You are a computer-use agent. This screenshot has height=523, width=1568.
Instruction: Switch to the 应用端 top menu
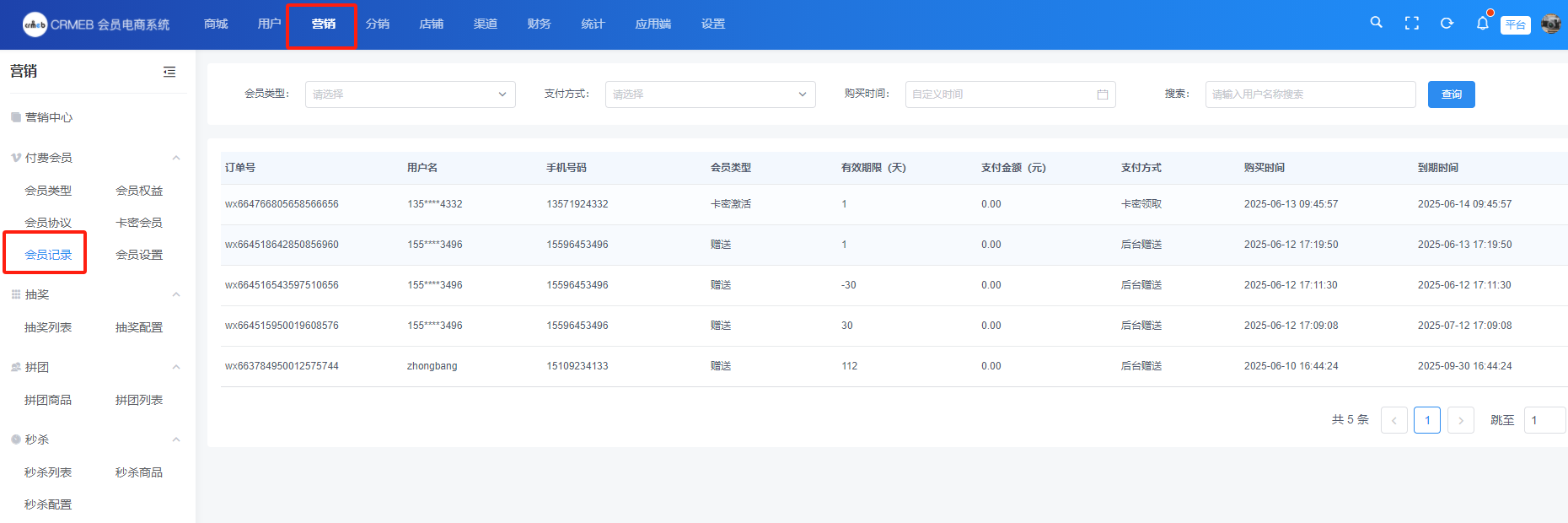click(x=653, y=24)
